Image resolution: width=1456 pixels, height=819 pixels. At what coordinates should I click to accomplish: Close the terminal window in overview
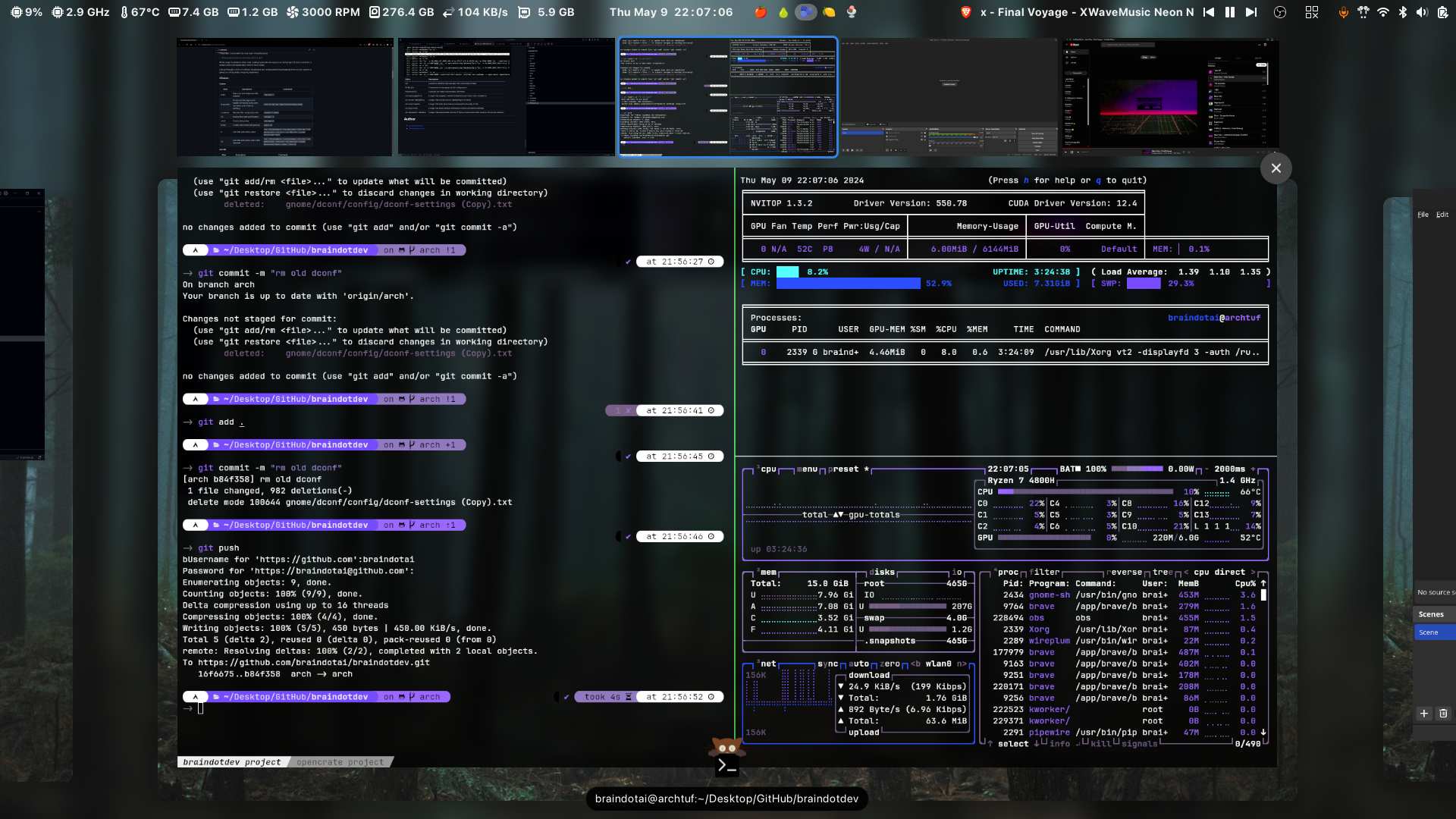(x=1276, y=168)
